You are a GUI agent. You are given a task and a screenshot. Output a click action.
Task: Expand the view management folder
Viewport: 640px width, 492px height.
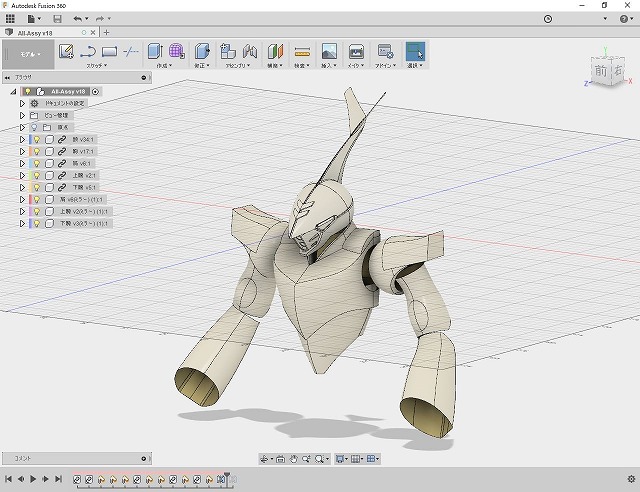22,116
